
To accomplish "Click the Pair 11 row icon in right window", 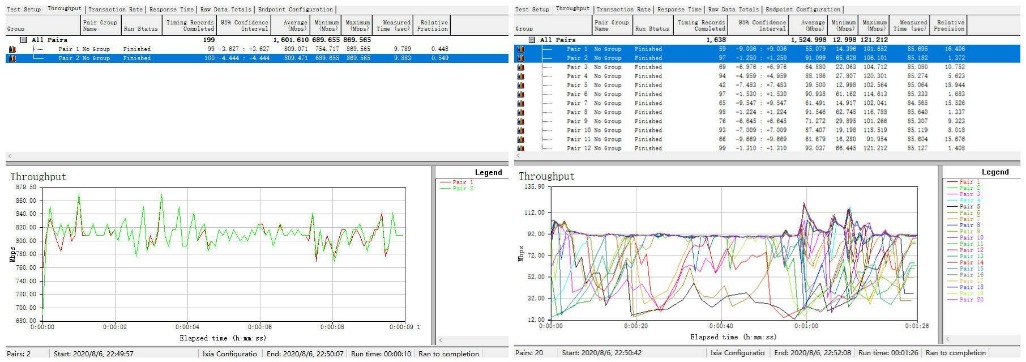I will click(x=521, y=139).
